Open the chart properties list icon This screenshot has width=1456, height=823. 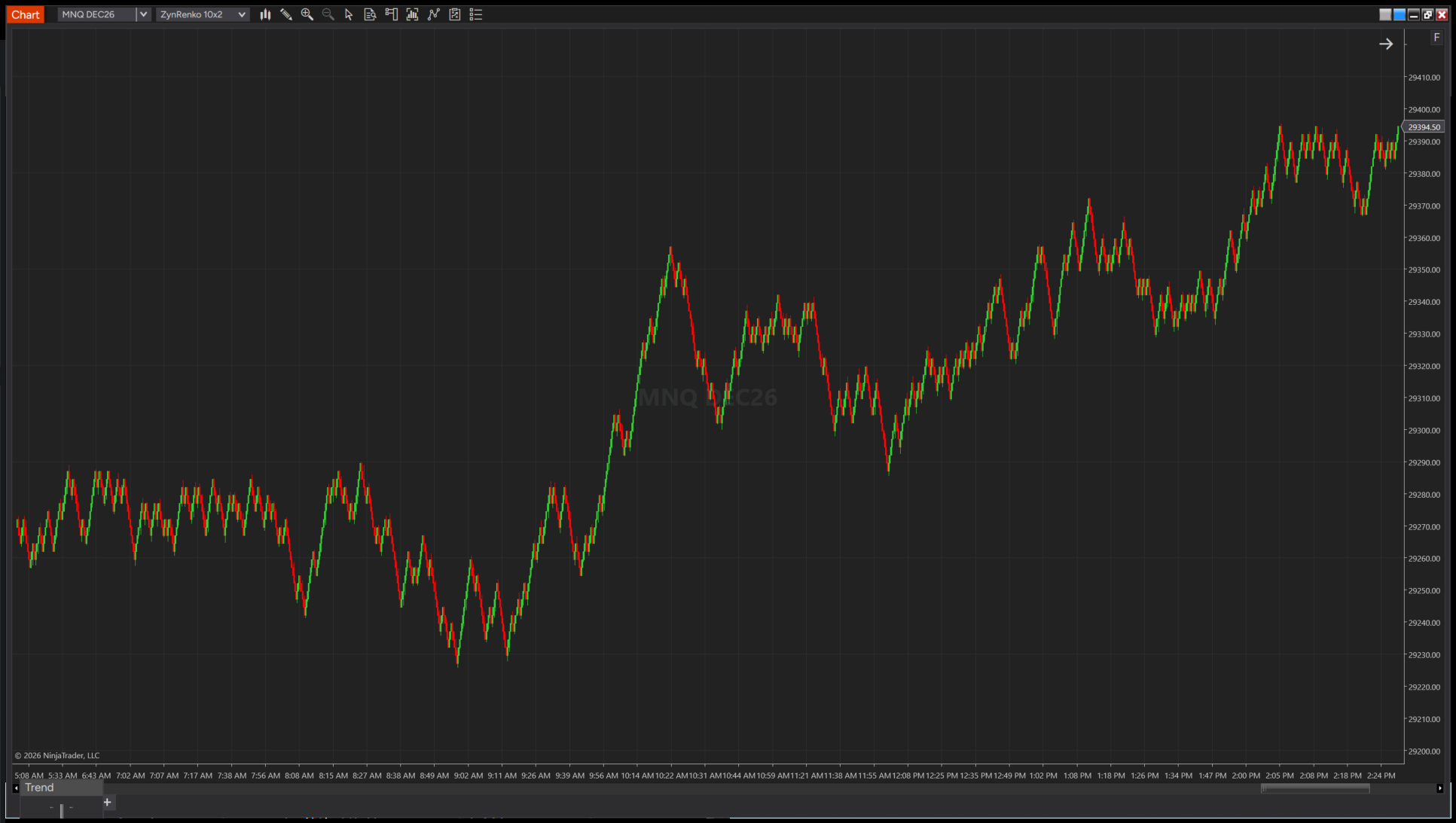[x=475, y=14]
